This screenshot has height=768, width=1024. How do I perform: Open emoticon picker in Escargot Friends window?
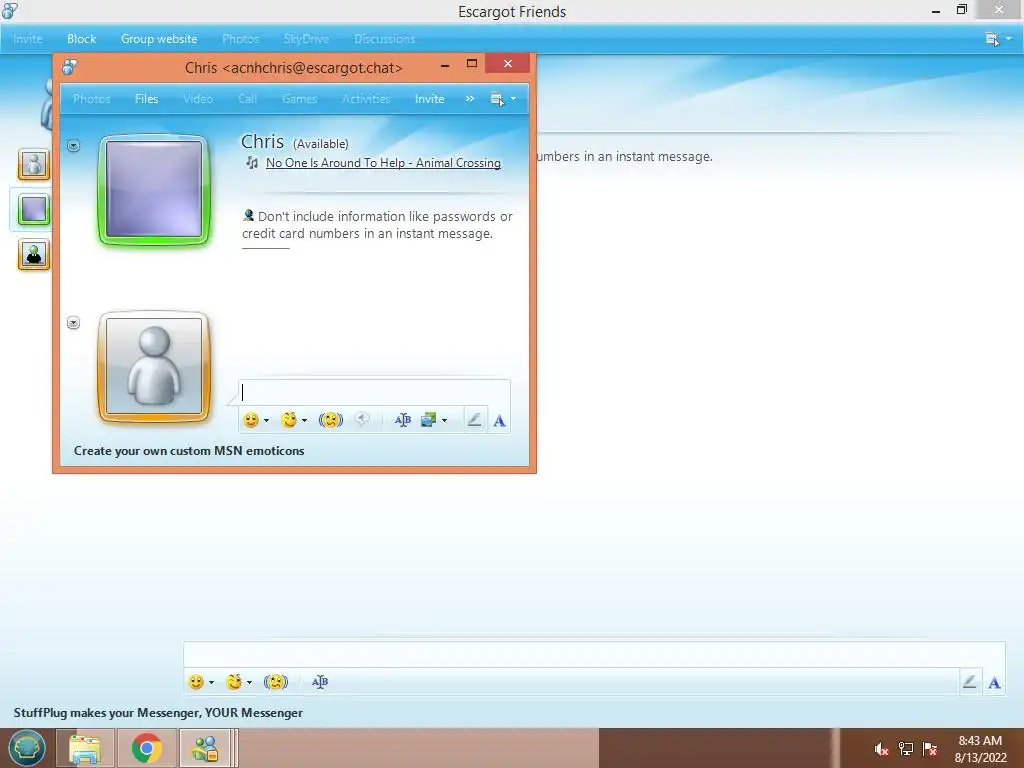click(196, 682)
